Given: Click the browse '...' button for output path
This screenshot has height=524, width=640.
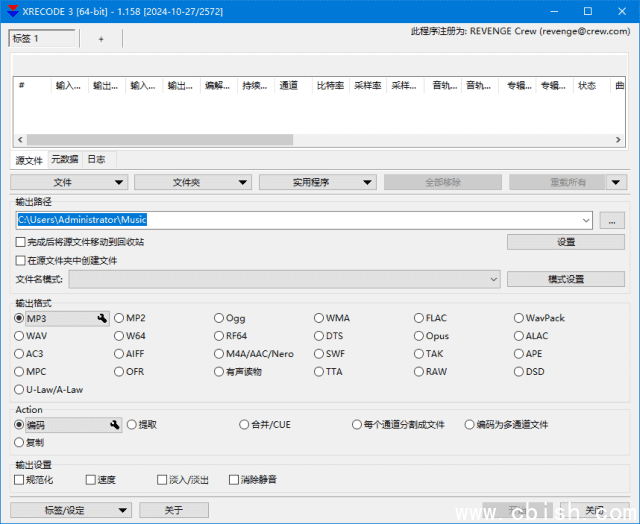Looking at the screenshot, I should point(612,220).
